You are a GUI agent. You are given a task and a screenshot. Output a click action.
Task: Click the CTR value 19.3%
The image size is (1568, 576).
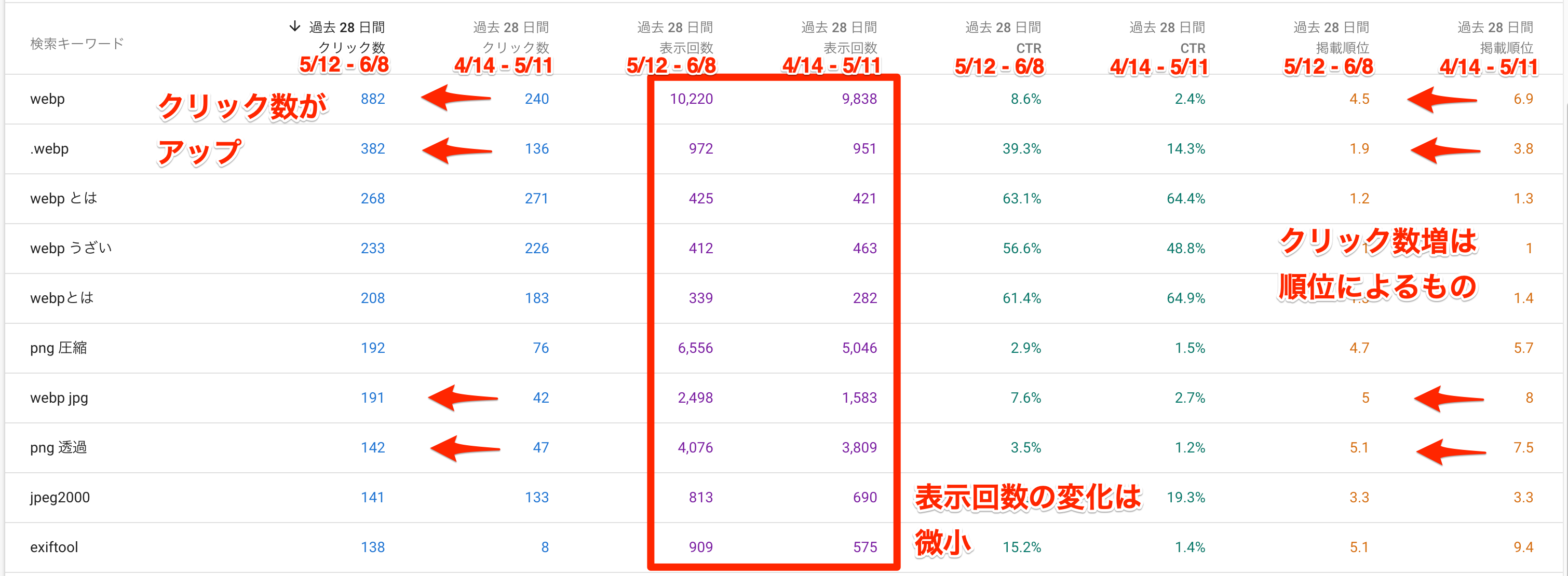(1186, 498)
